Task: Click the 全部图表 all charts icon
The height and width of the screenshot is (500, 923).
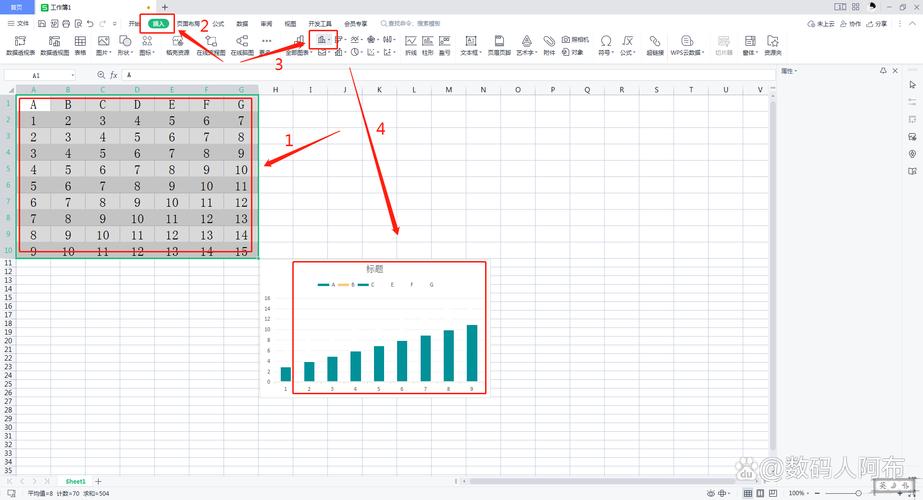Action: (299, 44)
